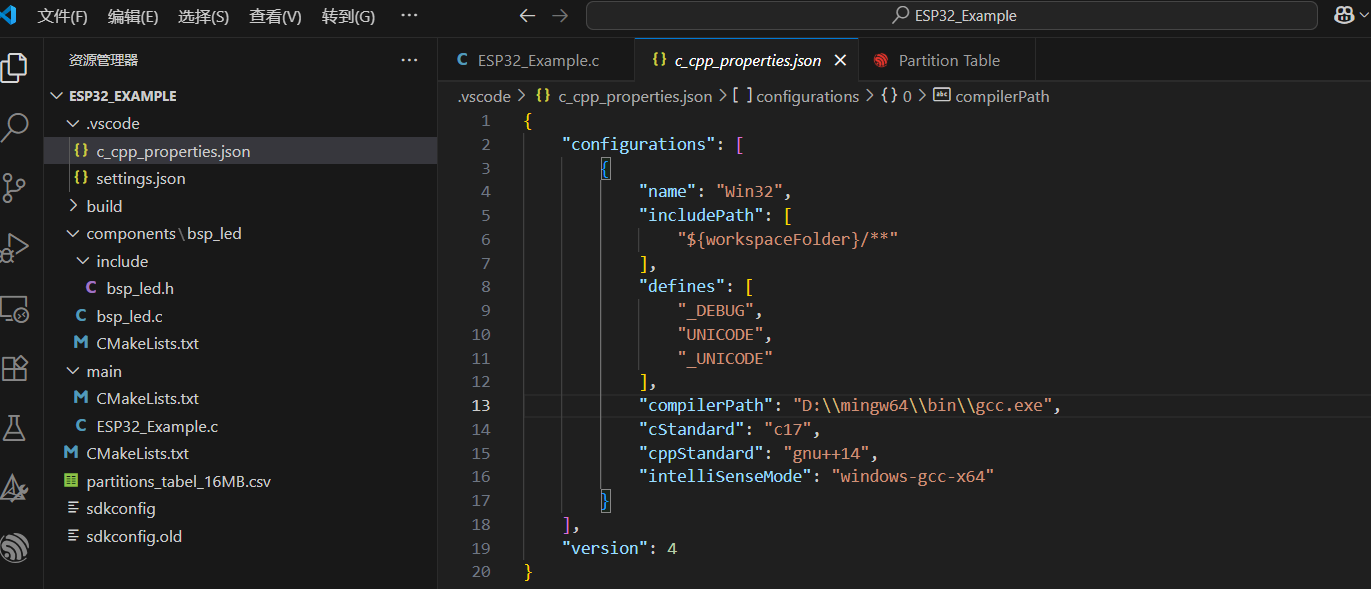Open the Go (转到) menu
This screenshot has width=1371, height=589.
click(x=348, y=16)
